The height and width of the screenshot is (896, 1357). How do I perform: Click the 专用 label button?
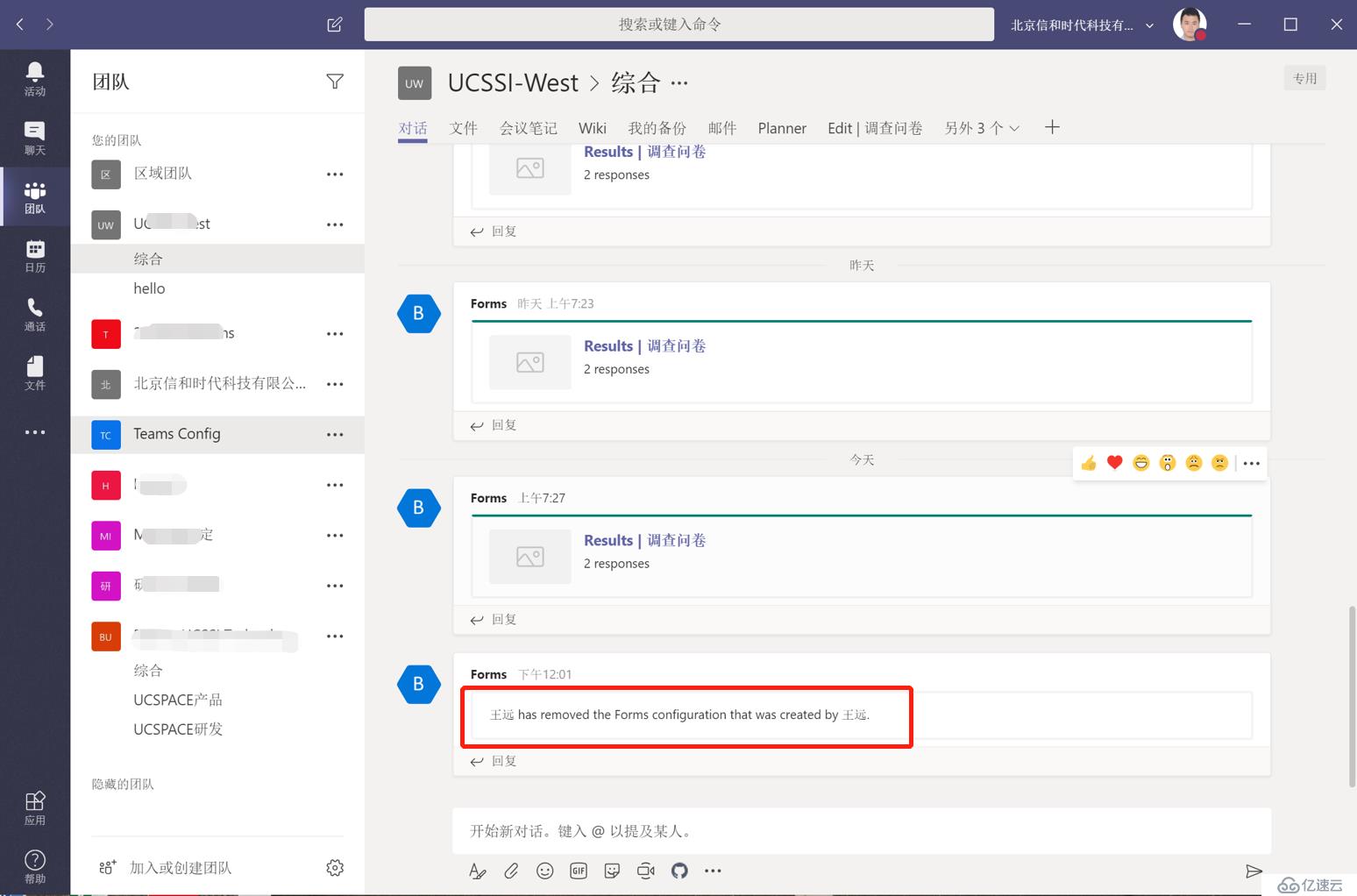click(x=1304, y=78)
